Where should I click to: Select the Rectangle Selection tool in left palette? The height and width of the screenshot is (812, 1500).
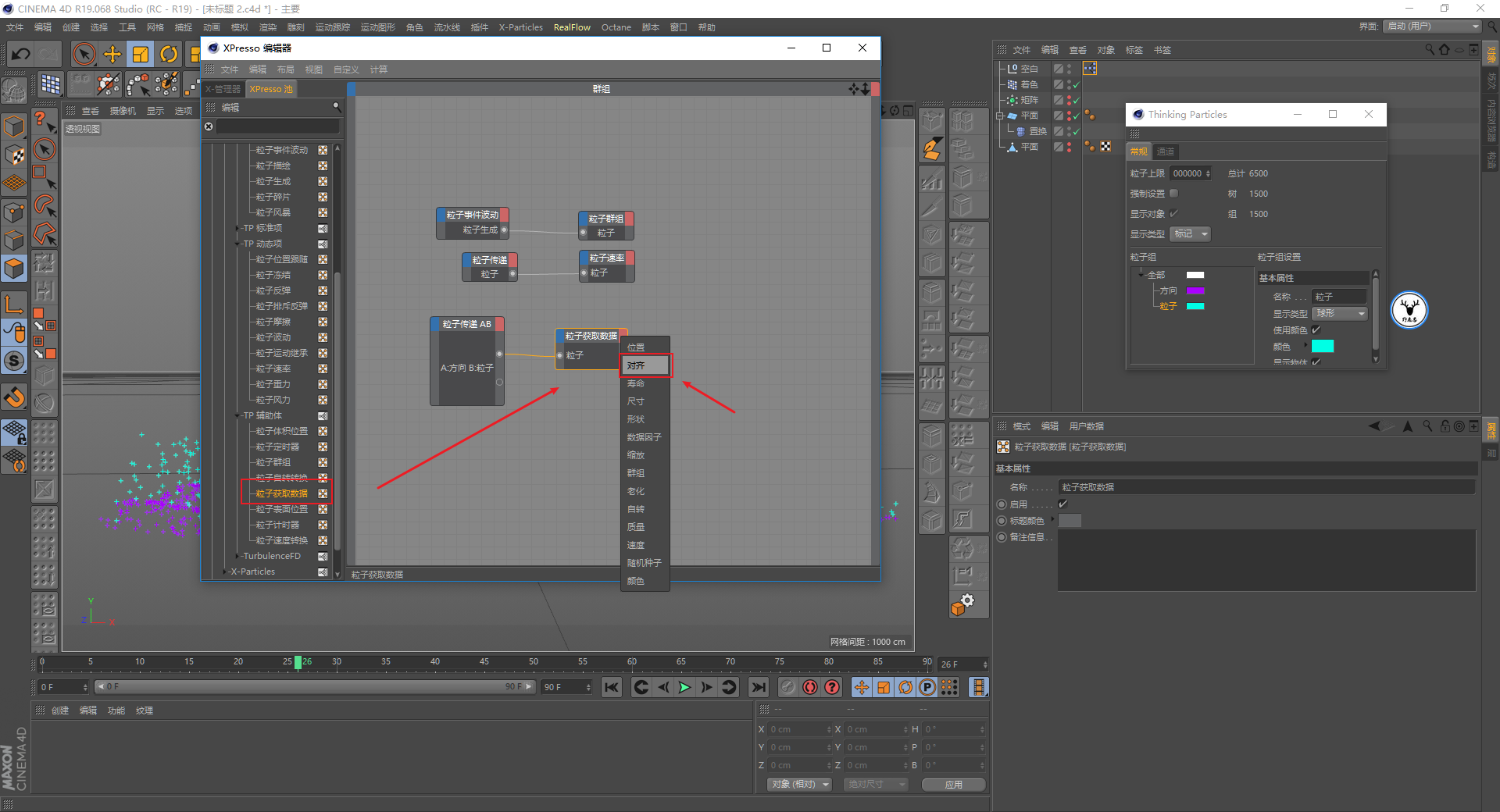pos(45,176)
